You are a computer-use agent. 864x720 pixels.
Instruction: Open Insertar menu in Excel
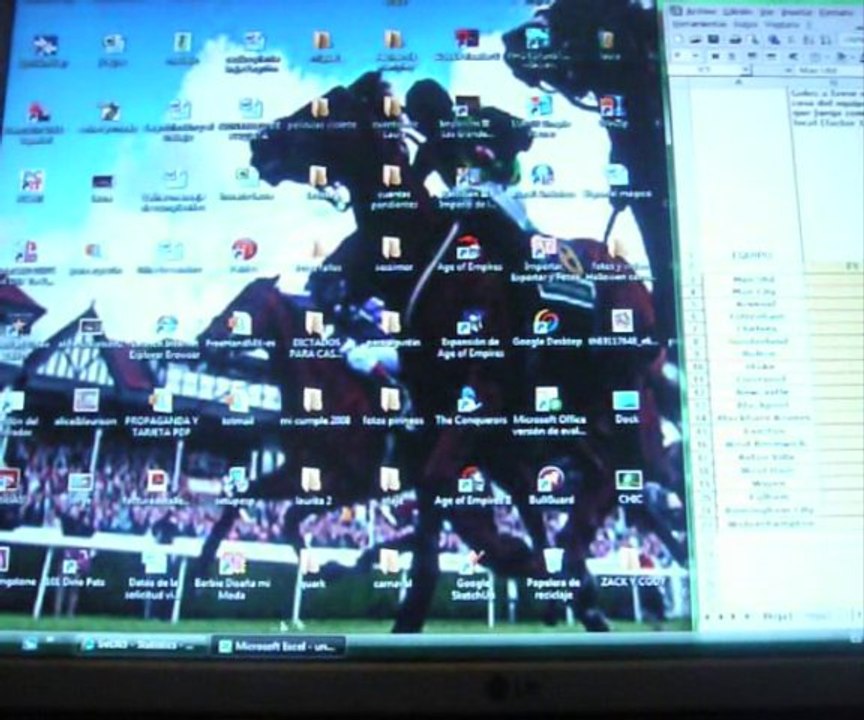tap(796, 12)
